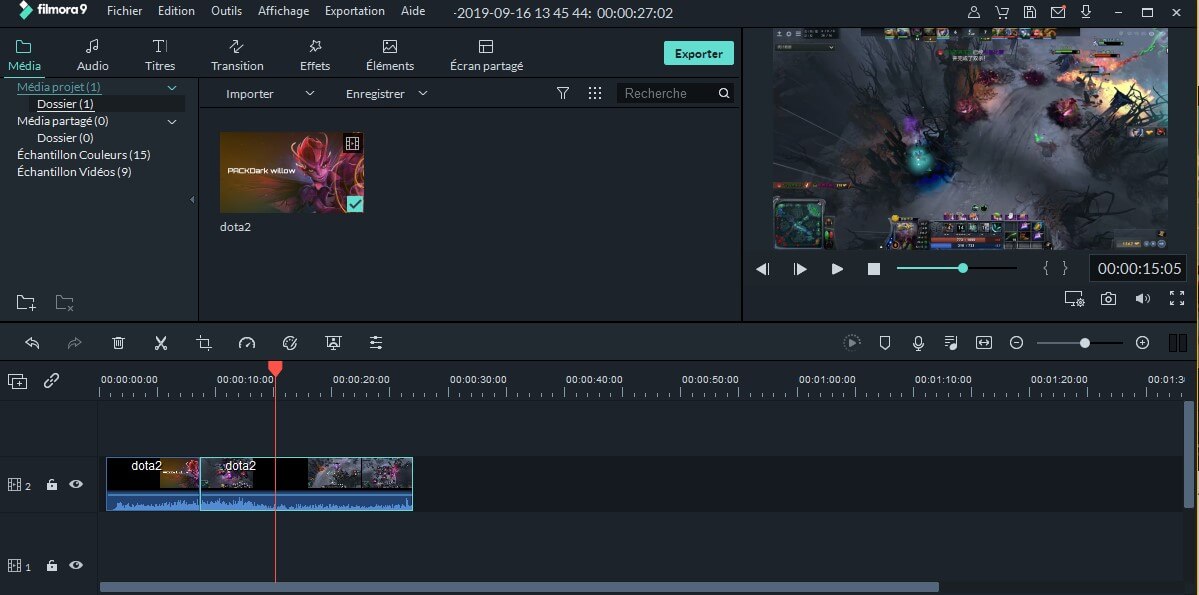This screenshot has width=1199, height=595.
Task: Open the Affichage menu
Action: tap(284, 11)
